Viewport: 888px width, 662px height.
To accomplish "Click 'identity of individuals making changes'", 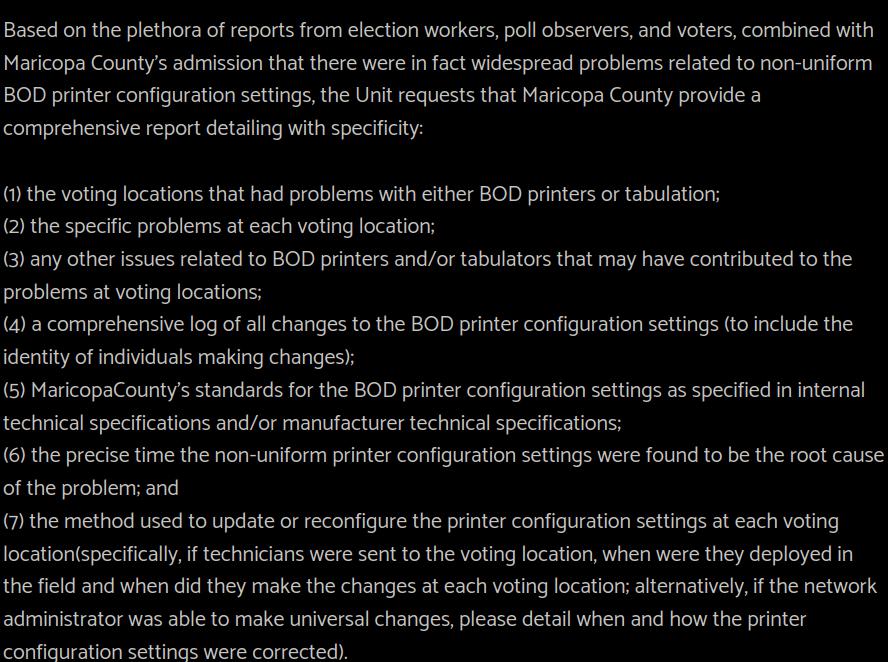I will 178,357.
